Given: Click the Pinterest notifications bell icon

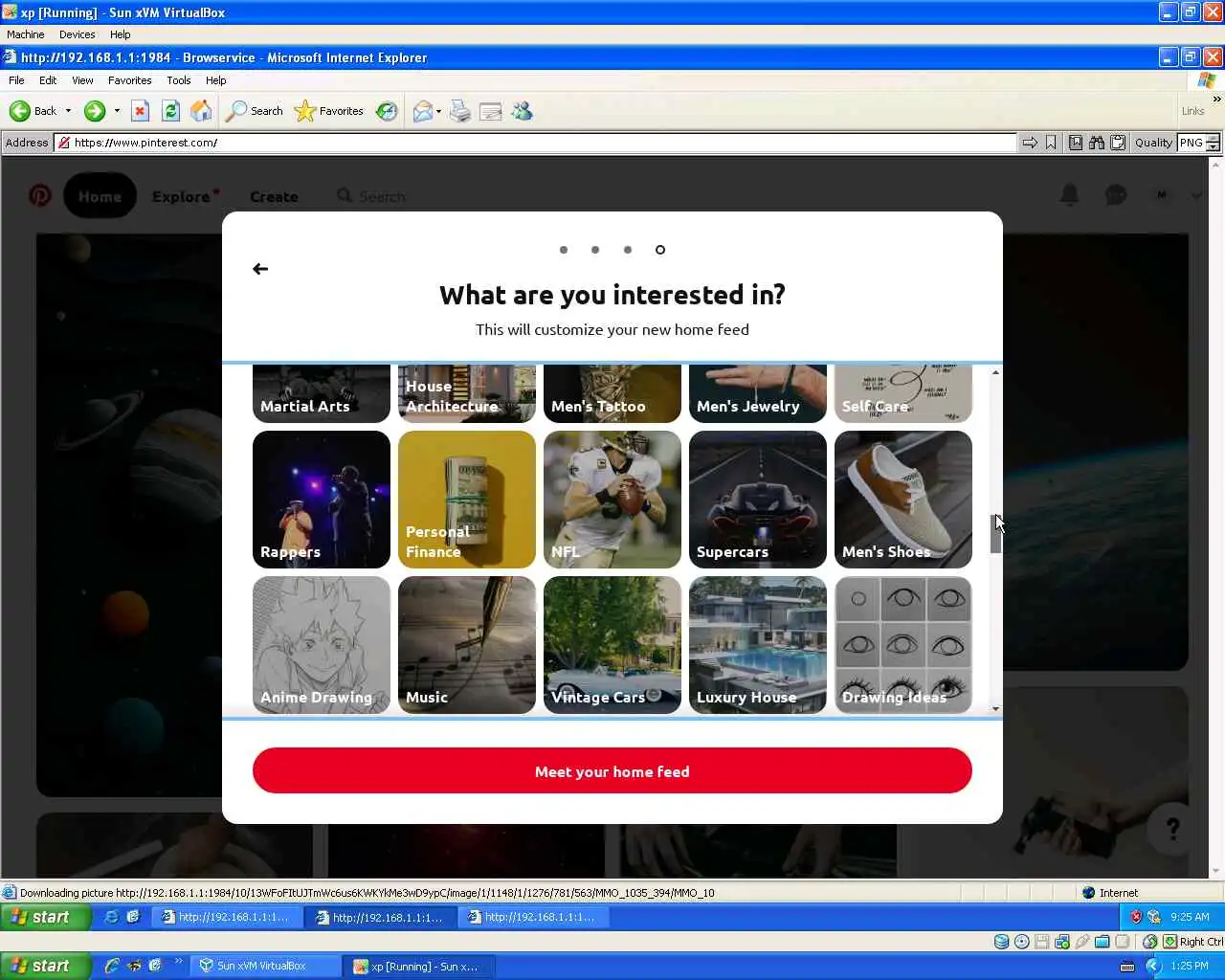Looking at the screenshot, I should pos(1070,195).
